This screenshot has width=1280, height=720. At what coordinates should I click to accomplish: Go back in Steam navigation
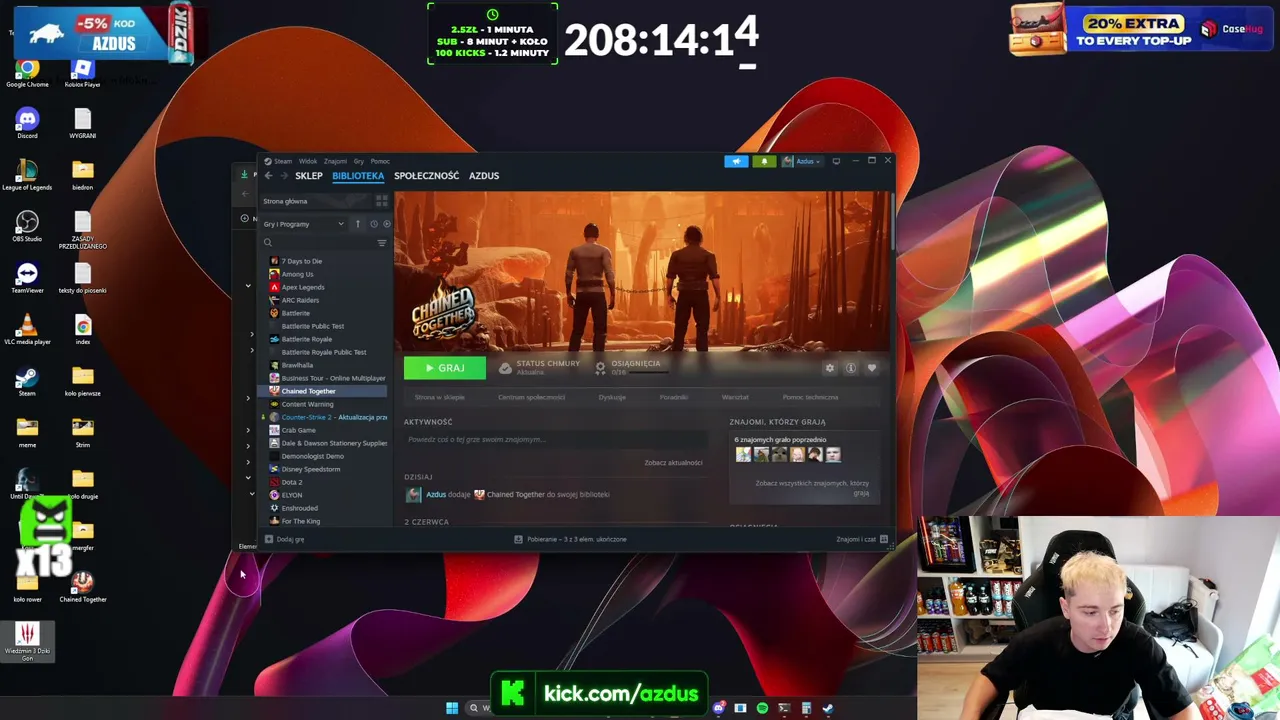[x=268, y=176]
